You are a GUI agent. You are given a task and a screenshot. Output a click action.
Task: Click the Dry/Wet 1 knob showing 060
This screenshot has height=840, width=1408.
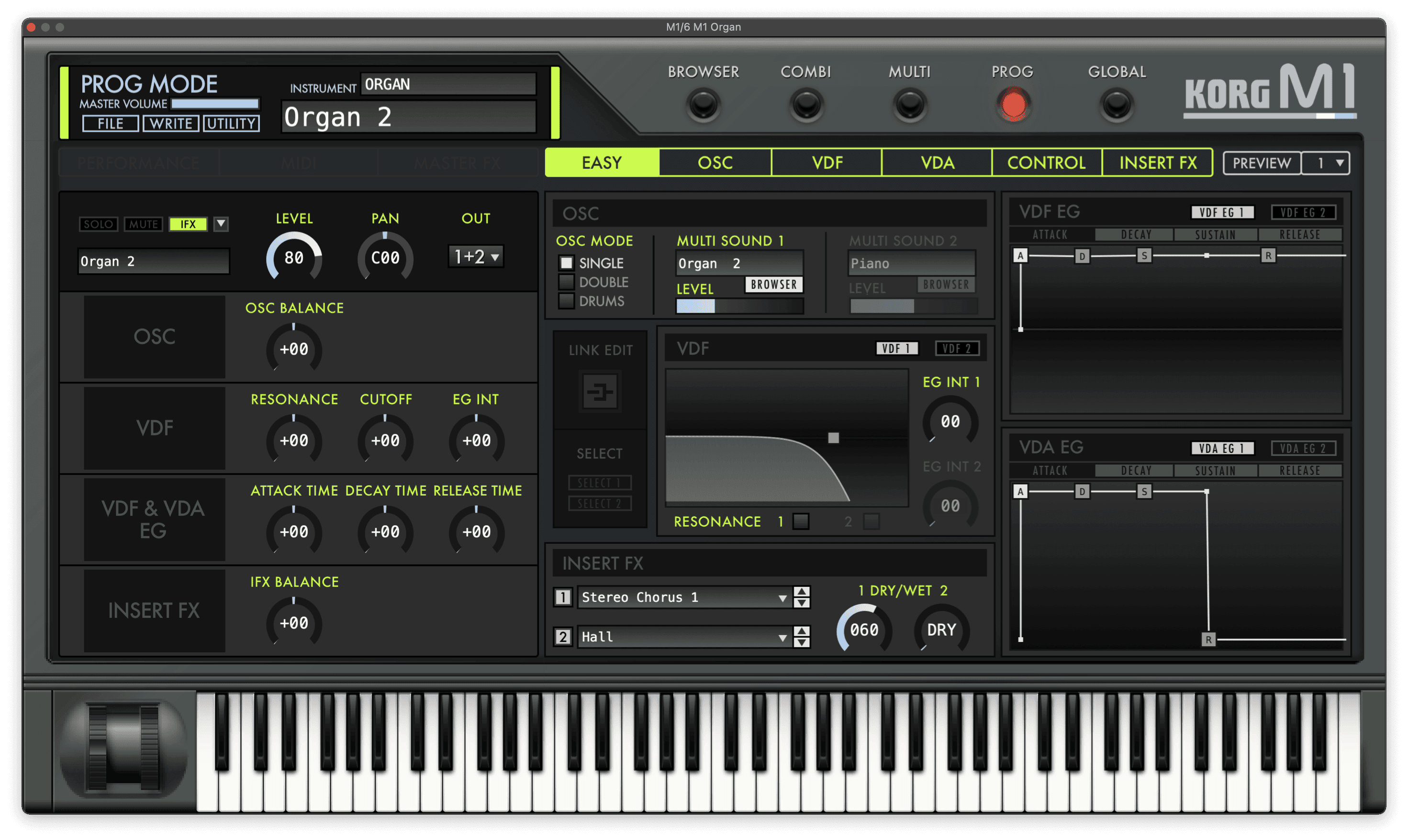pos(864,630)
